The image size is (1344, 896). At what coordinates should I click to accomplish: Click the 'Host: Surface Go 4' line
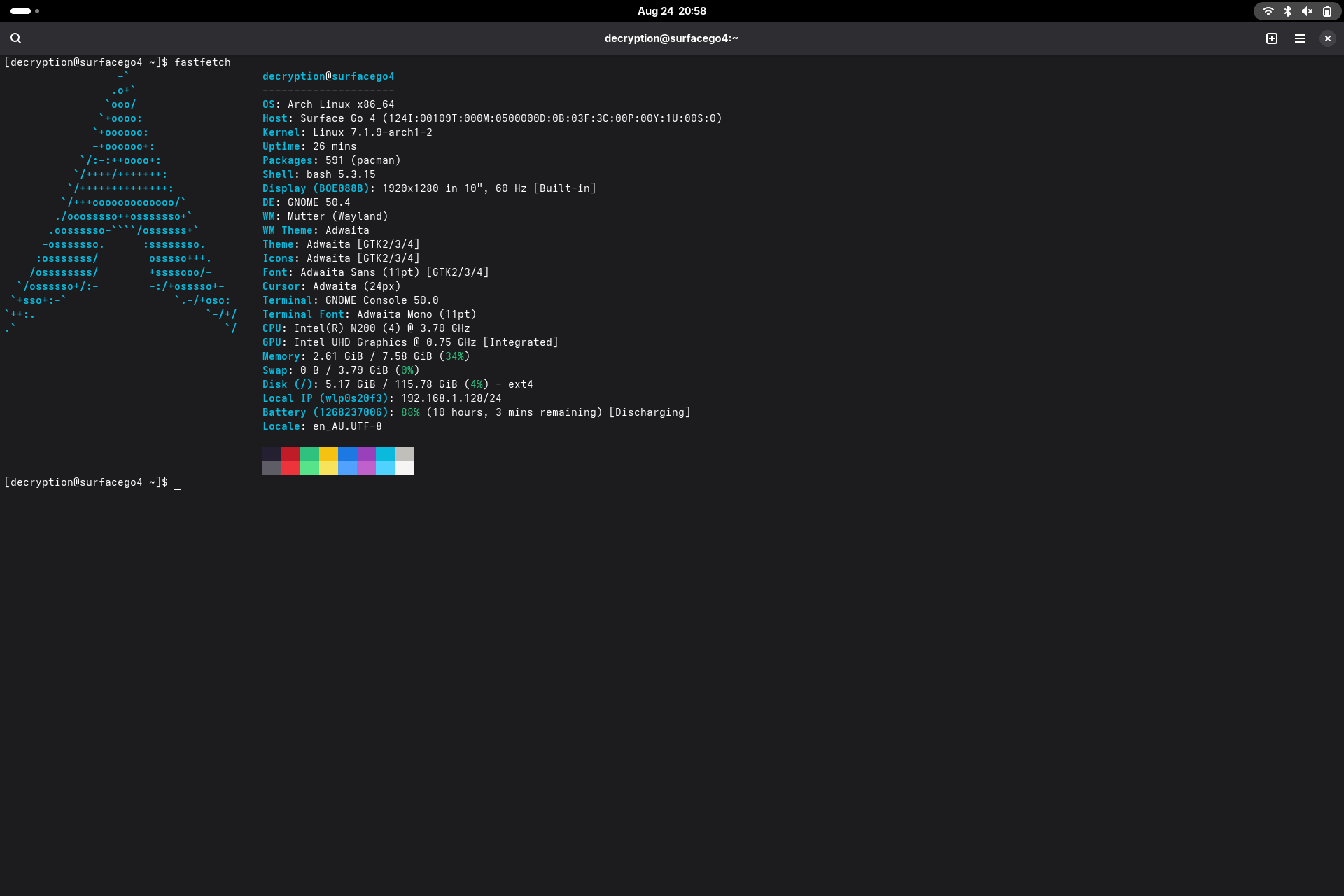click(x=492, y=118)
